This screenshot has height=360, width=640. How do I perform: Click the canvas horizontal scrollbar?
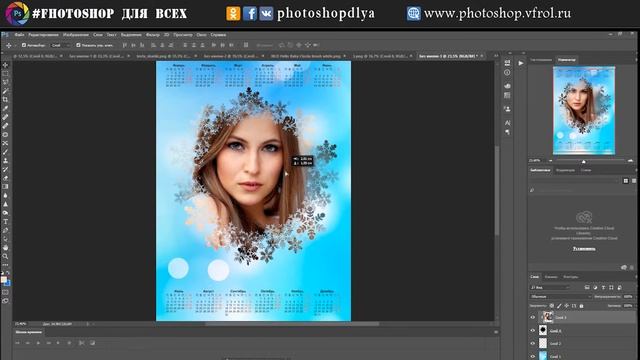point(292,324)
